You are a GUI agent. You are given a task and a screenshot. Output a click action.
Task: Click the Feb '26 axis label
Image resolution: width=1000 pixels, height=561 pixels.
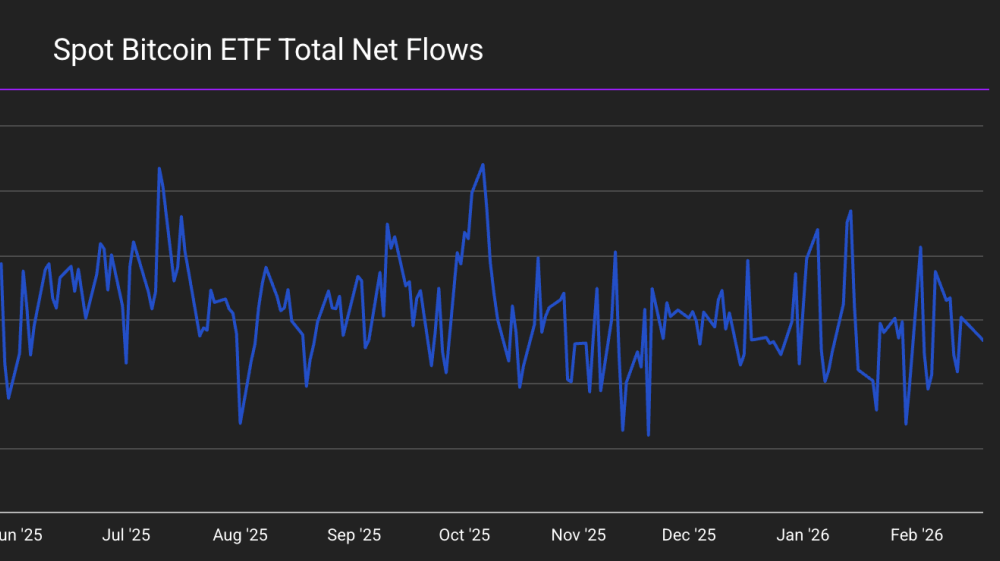click(x=916, y=536)
